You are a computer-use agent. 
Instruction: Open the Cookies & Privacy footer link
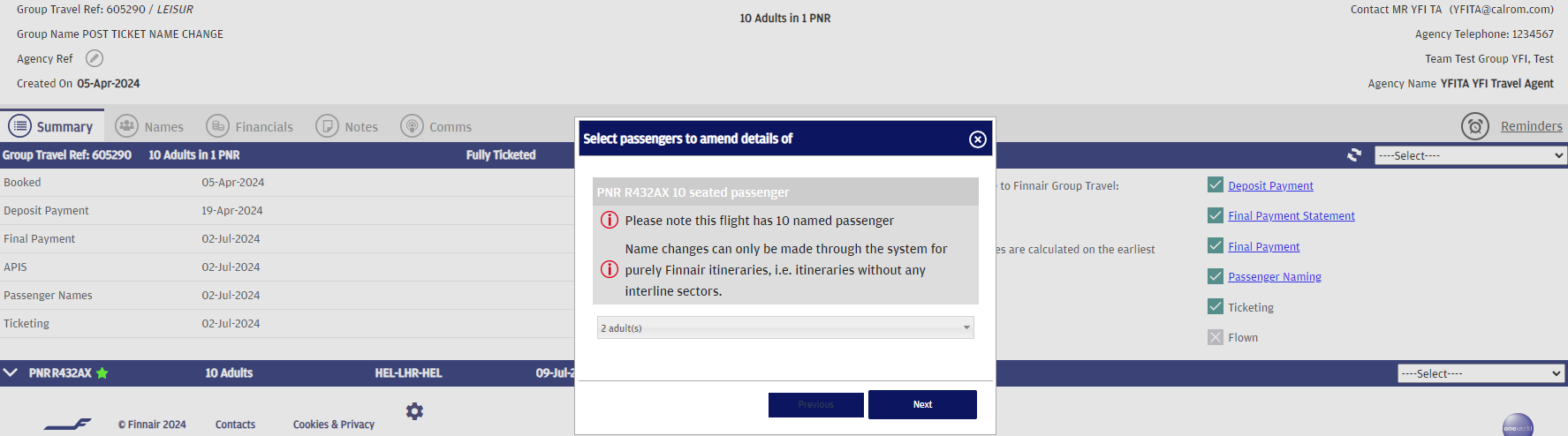pos(334,425)
